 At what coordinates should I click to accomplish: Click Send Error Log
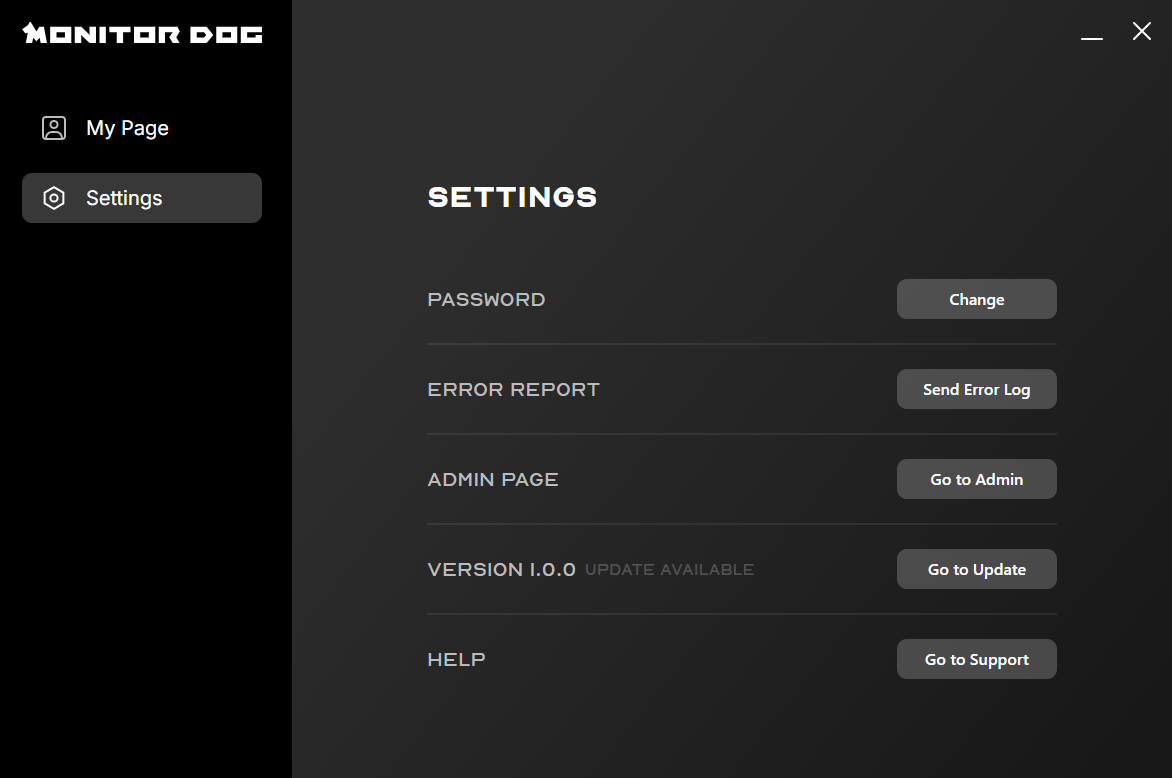click(976, 389)
